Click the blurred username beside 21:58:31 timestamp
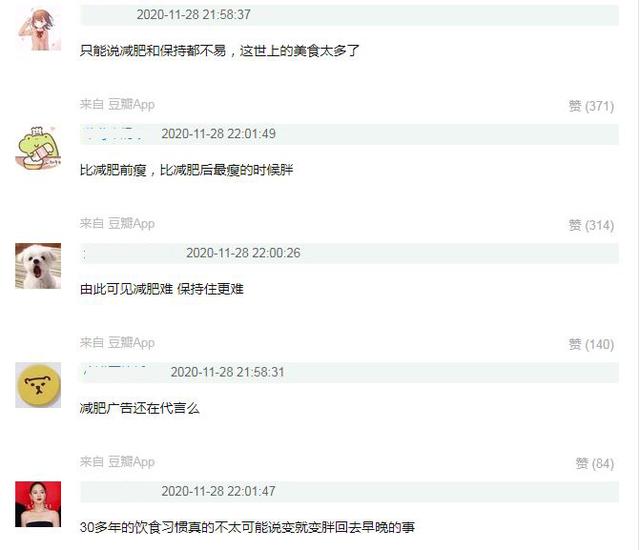 [x=118, y=372]
